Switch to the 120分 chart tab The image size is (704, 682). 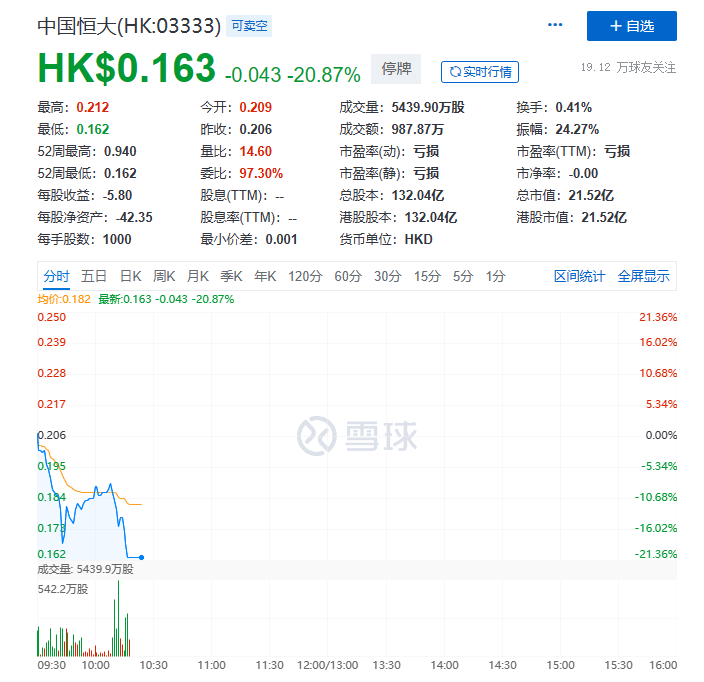coord(305,276)
